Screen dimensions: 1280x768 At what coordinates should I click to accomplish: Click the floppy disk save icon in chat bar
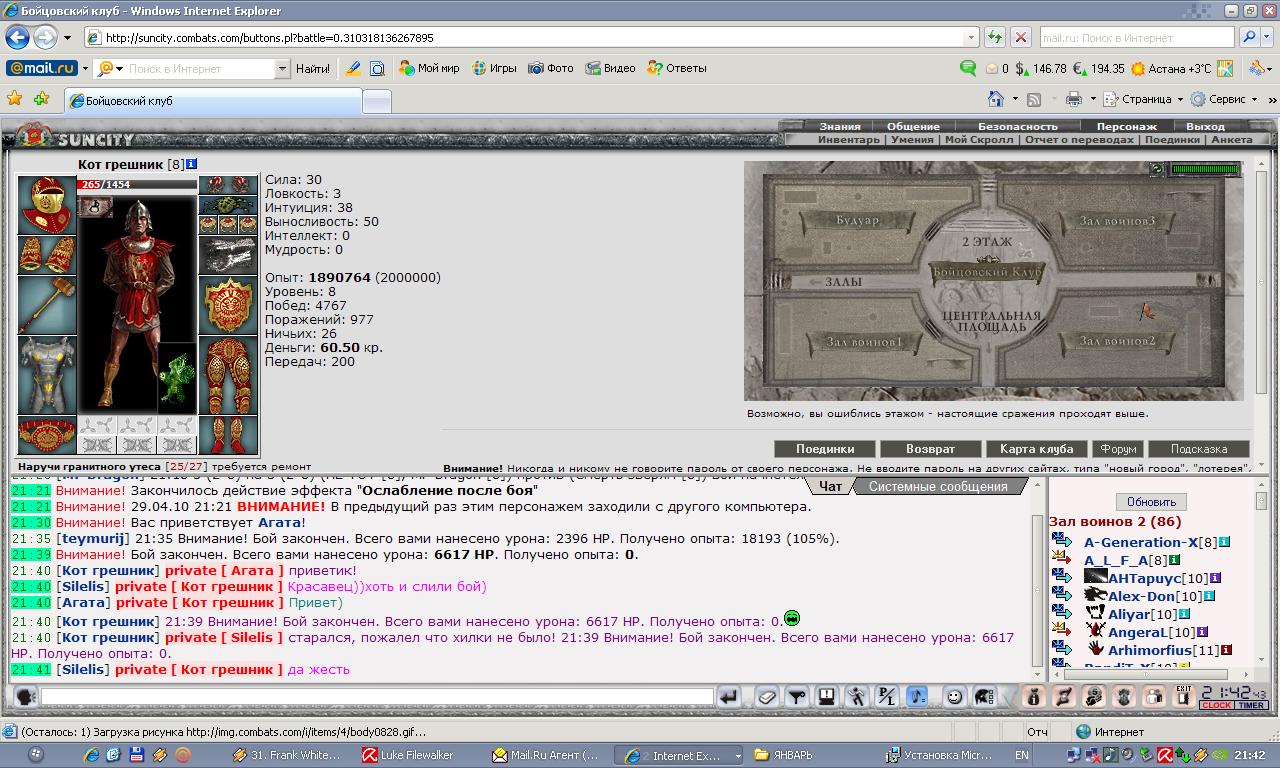click(x=827, y=696)
